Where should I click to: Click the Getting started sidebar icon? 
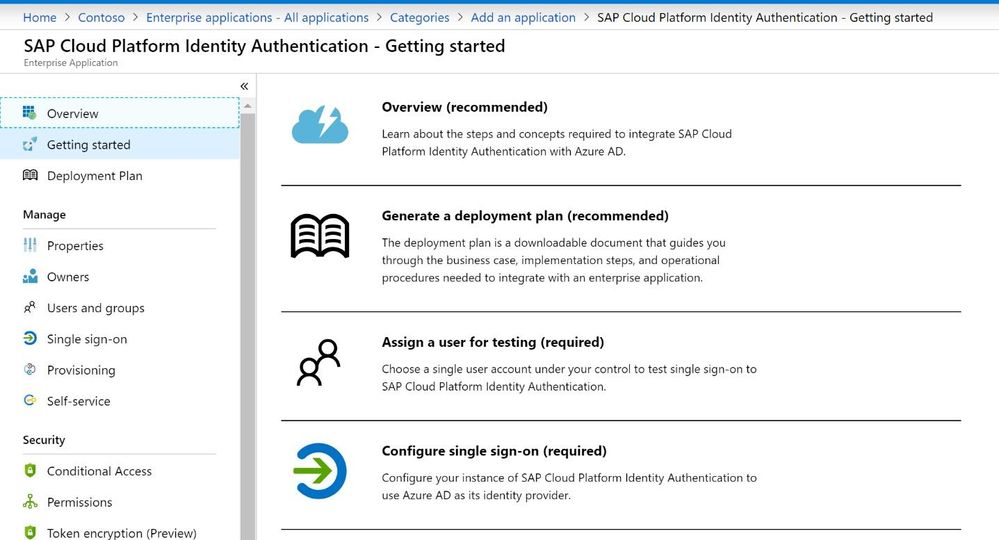(x=29, y=145)
